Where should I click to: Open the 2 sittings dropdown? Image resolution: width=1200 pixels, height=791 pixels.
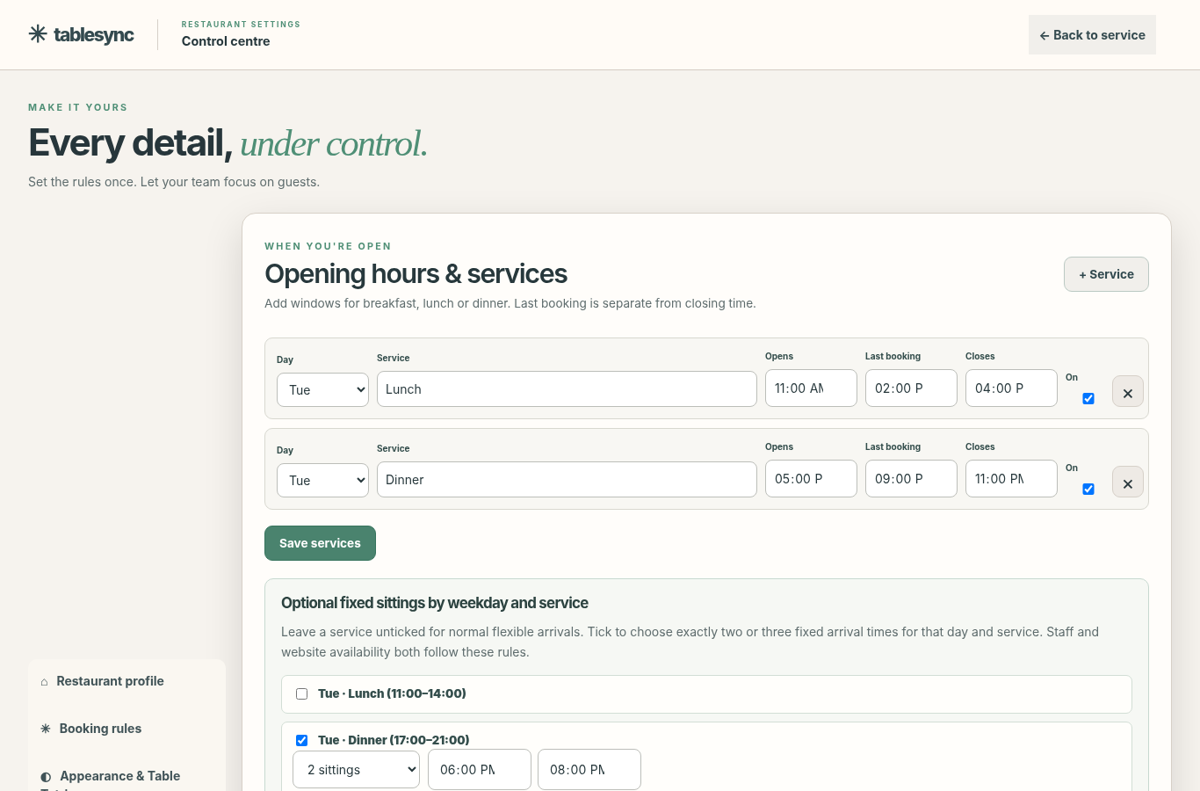click(x=356, y=770)
